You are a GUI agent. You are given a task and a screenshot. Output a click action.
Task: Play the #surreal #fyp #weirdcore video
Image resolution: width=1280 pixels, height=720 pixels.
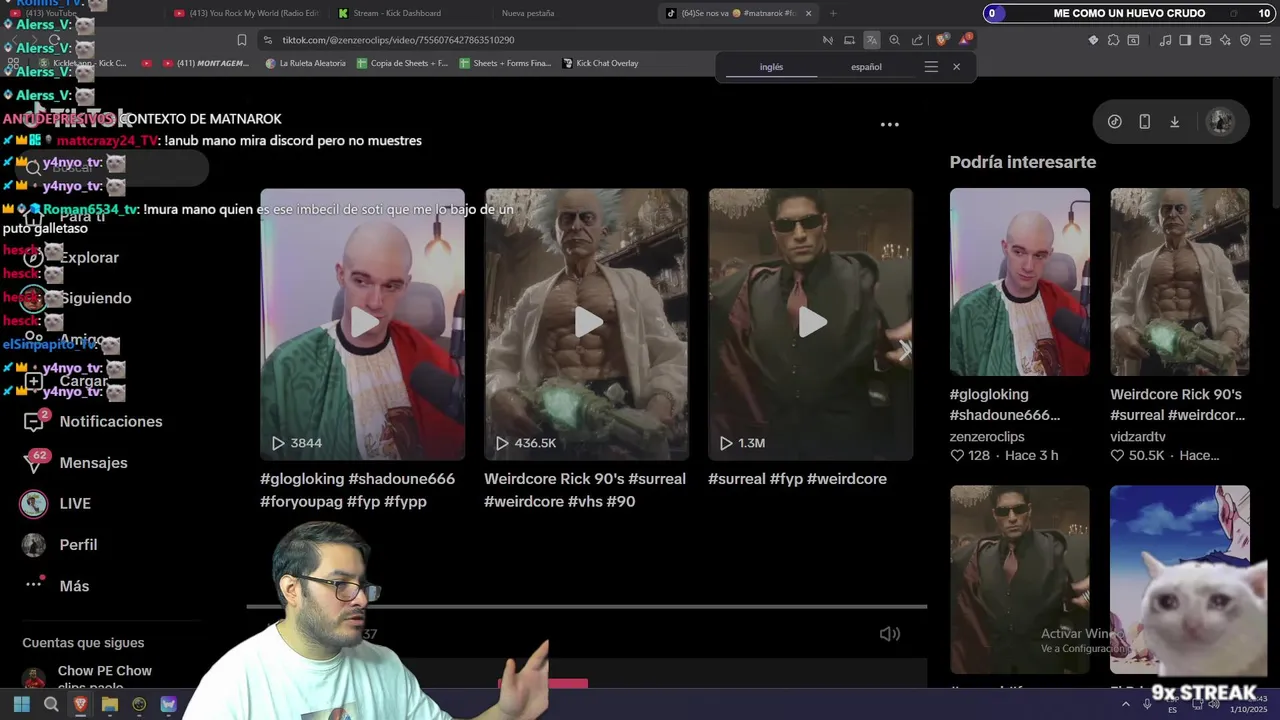[x=810, y=323]
